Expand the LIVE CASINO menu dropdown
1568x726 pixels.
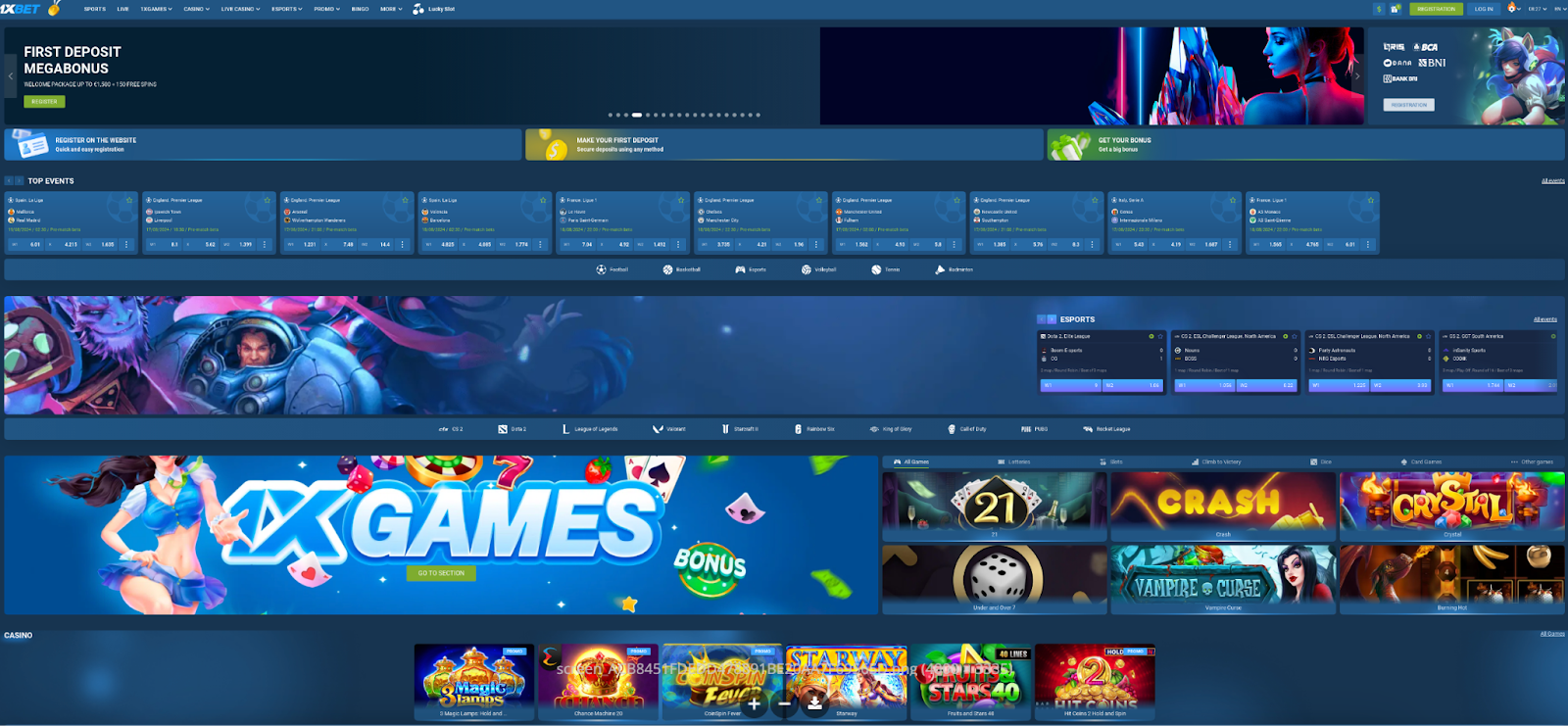click(240, 9)
